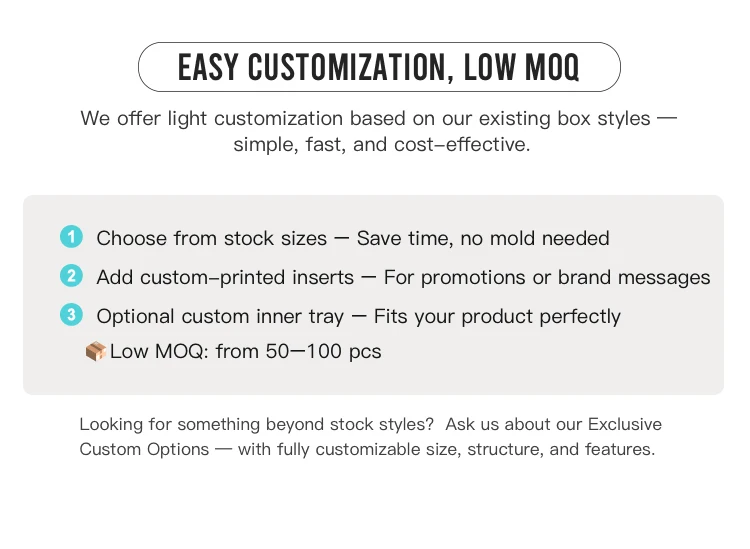
Task: Click 'Save time, no mold needed' phrase
Action: [483, 238]
